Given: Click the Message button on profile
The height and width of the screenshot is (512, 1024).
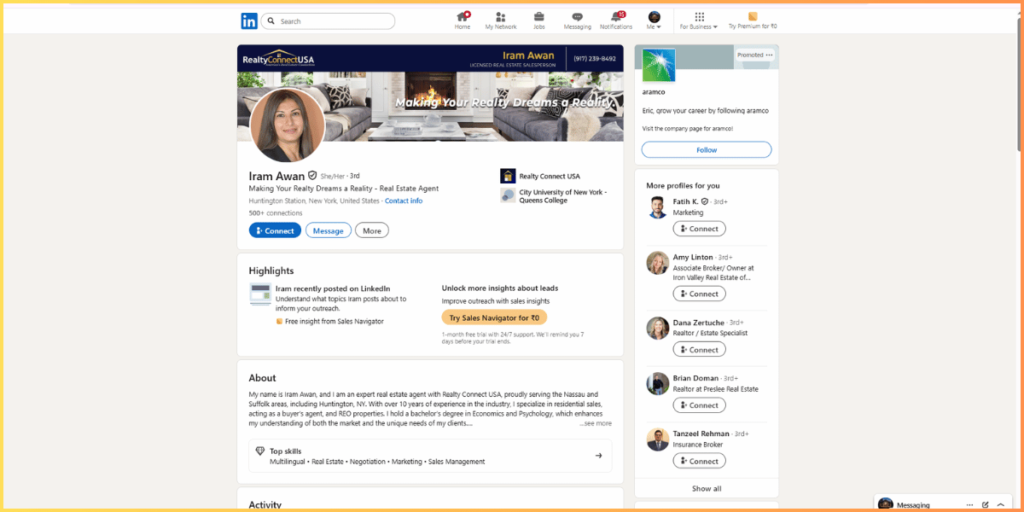Looking at the screenshot, I should (x=328, y=230).
